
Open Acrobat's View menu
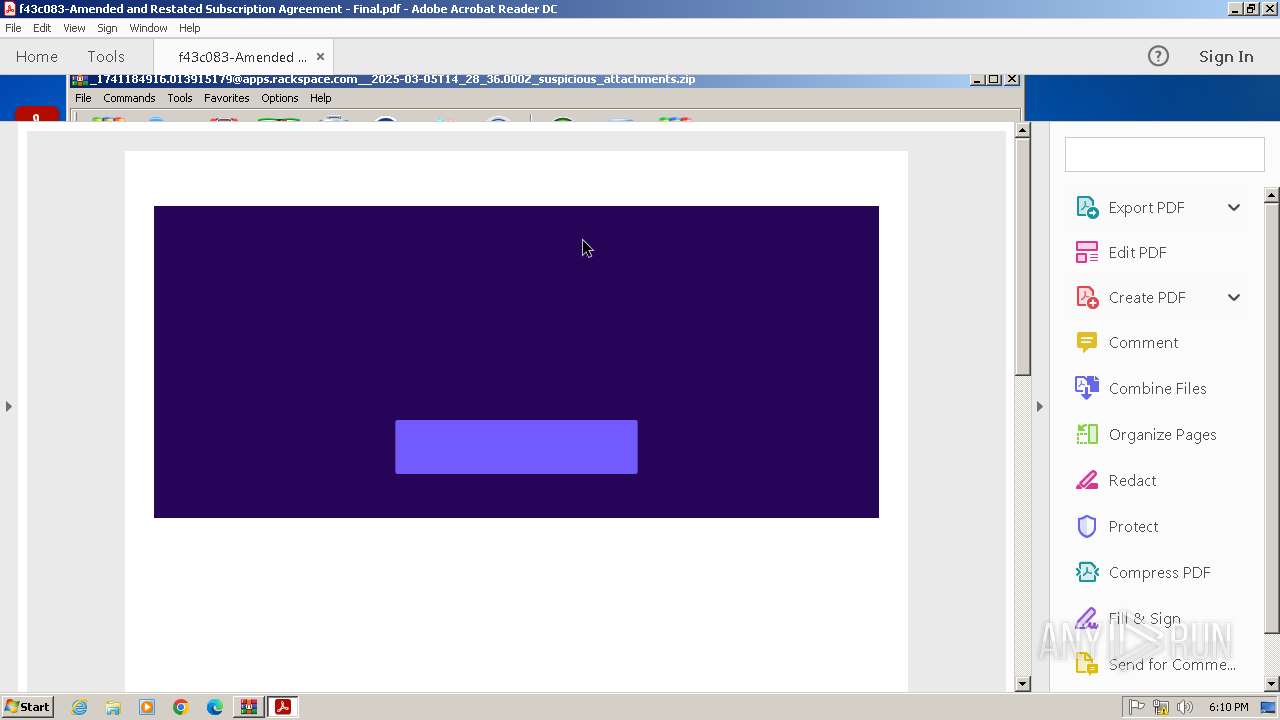tap(74, 28)
